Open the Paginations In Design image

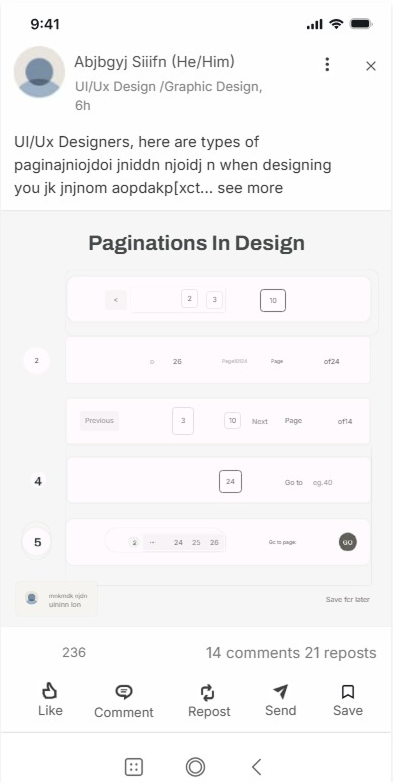[x=196, y=418]
